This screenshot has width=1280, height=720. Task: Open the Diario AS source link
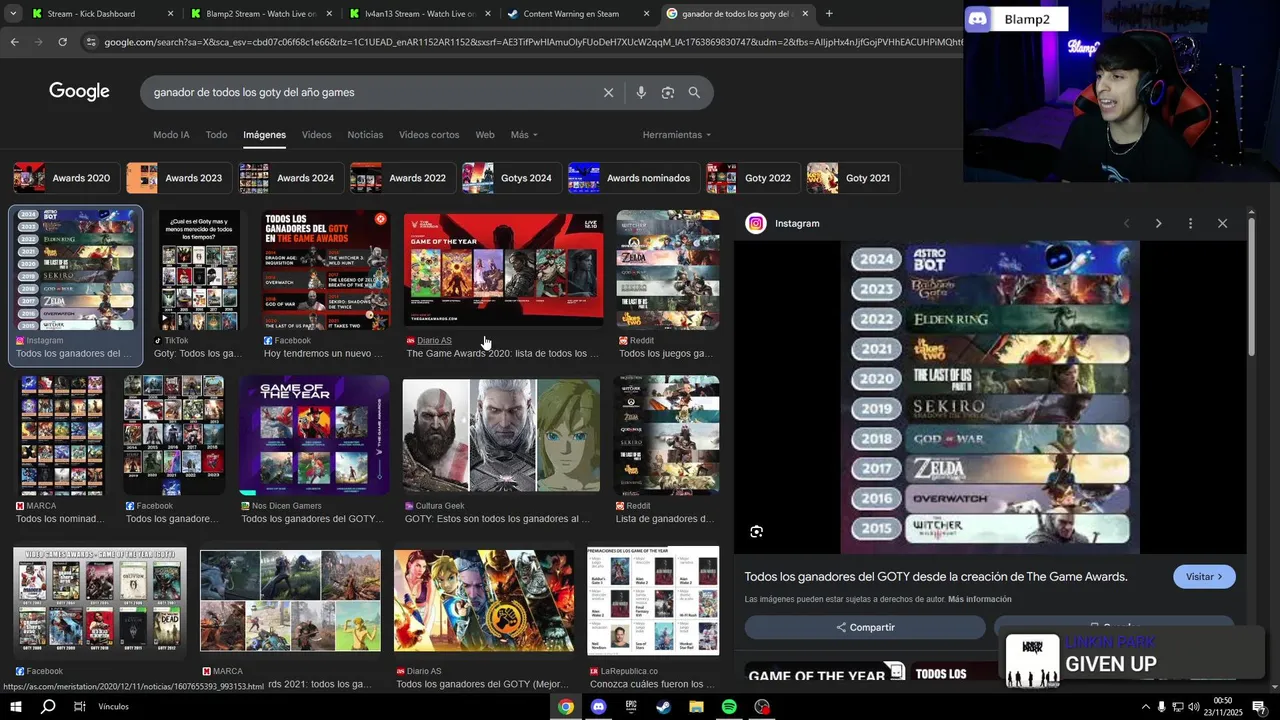[434, 341]
